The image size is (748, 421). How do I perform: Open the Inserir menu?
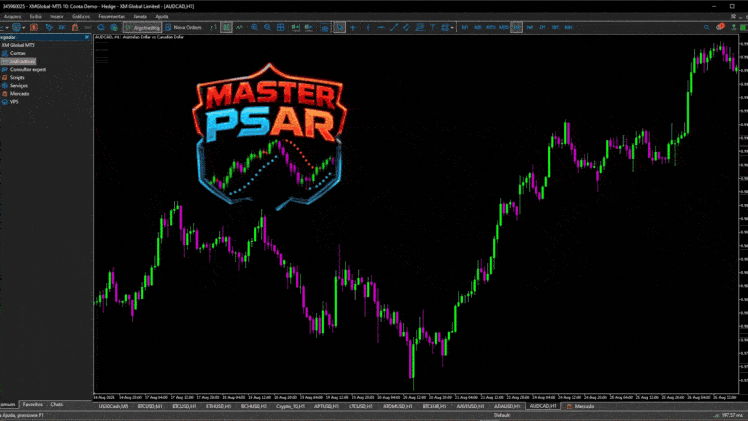[x=57, y=16]
